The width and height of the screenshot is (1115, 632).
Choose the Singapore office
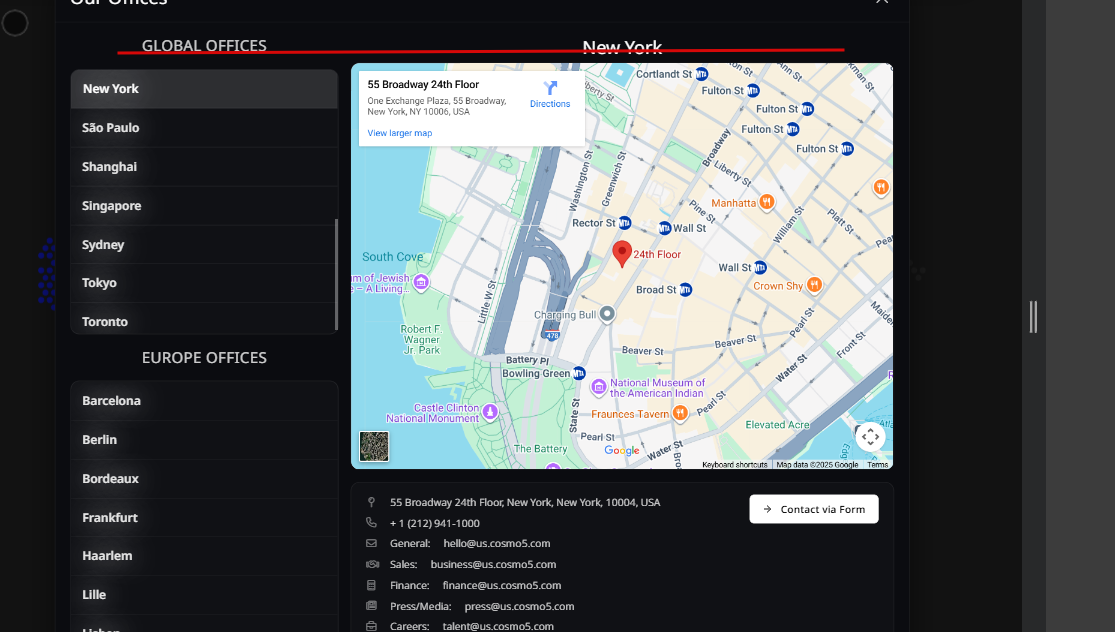coord(203,206)
